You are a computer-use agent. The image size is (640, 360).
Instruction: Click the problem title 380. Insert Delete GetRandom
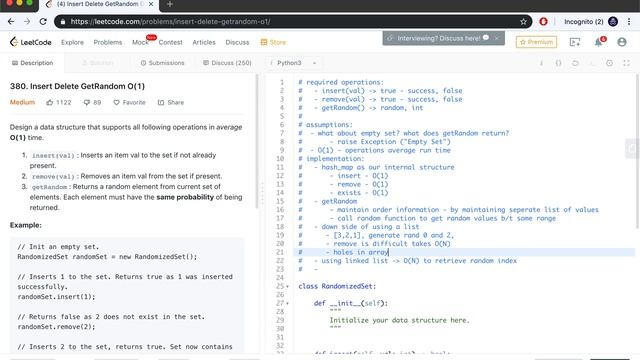(77, 86)
